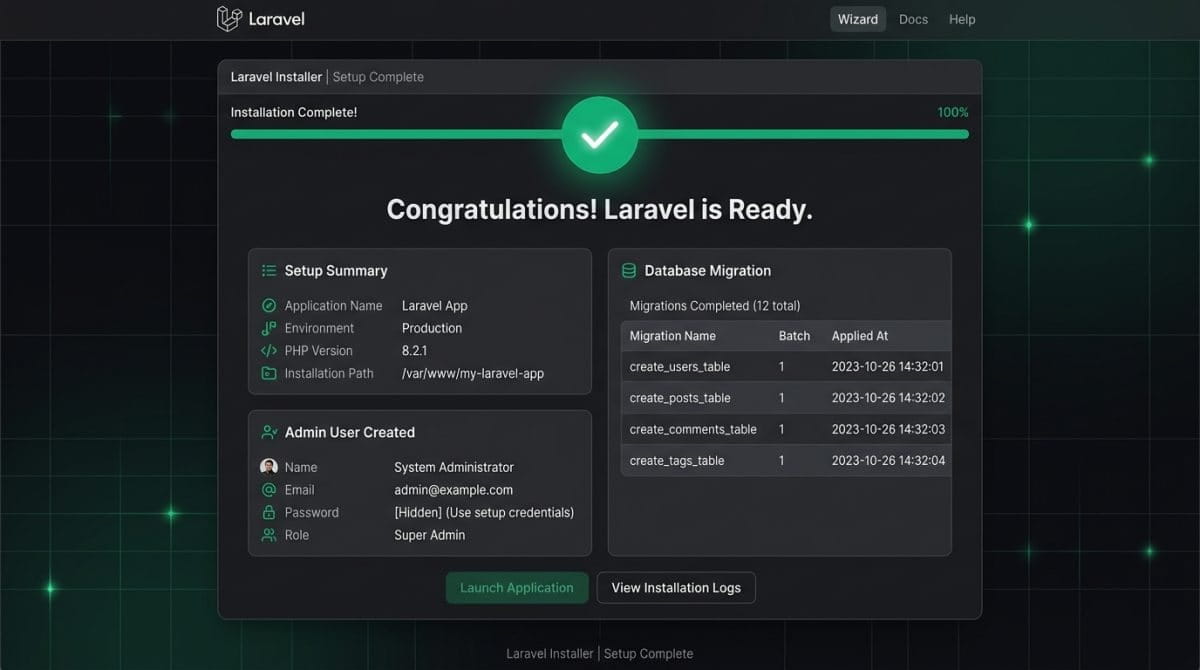Image resolution: width=1200 pixels, height=670 pixels.
Task: Click the hidden password note
Action: coord(484,512)
